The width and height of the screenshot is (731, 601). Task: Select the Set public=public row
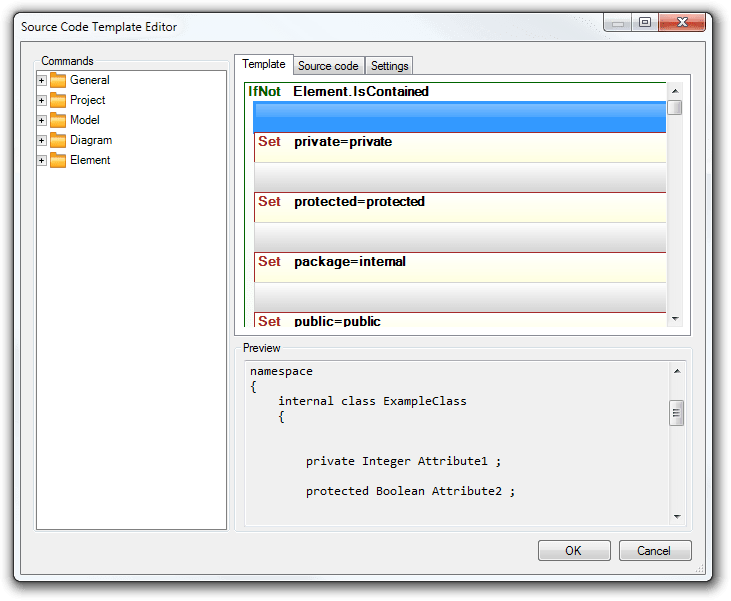[x=460, y=320]
